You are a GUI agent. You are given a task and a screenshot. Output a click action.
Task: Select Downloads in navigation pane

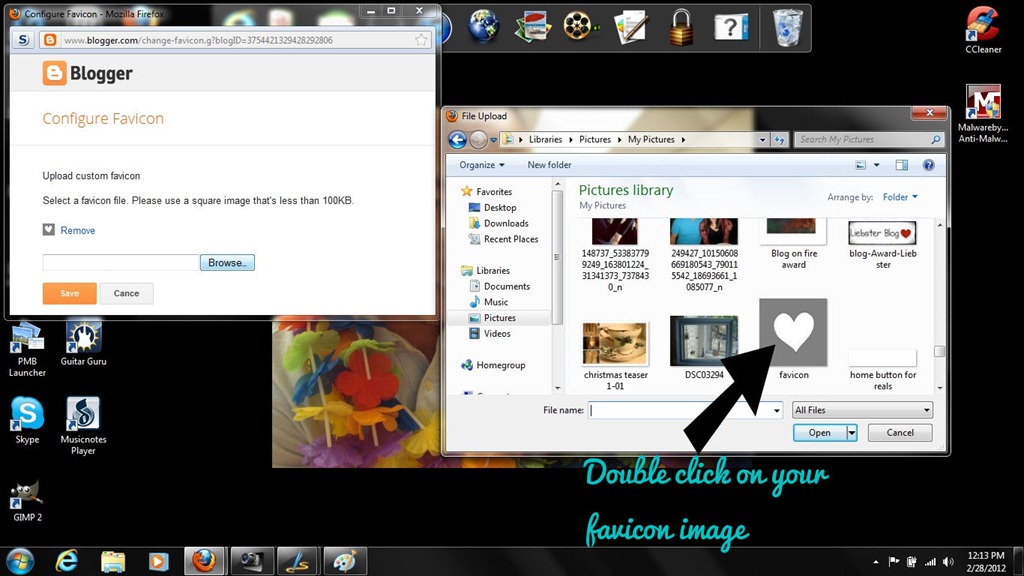(x=499, y=223)
